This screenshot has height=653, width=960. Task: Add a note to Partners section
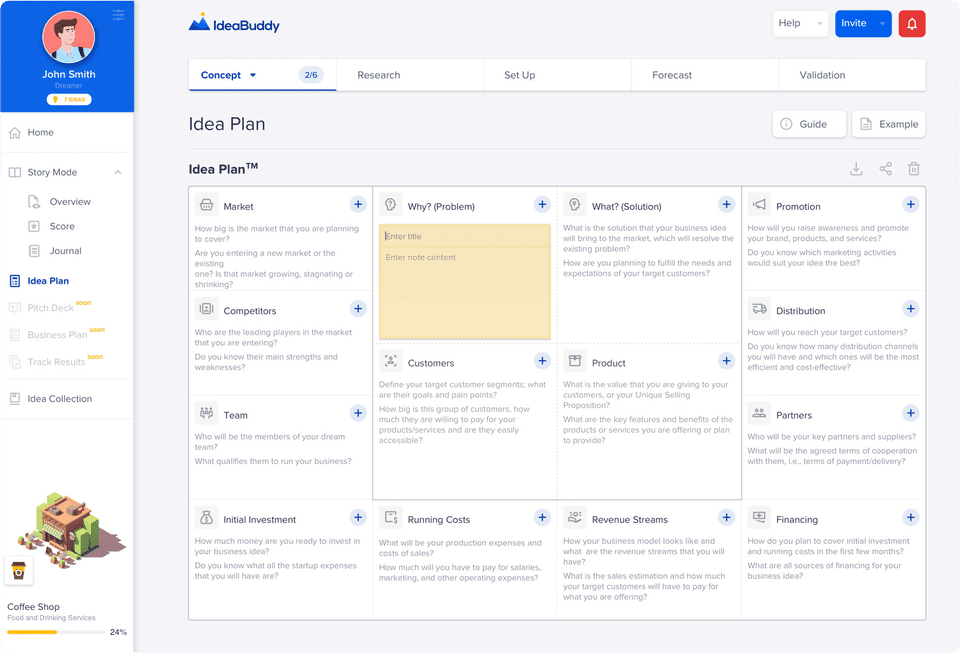(x=910, y=413)
